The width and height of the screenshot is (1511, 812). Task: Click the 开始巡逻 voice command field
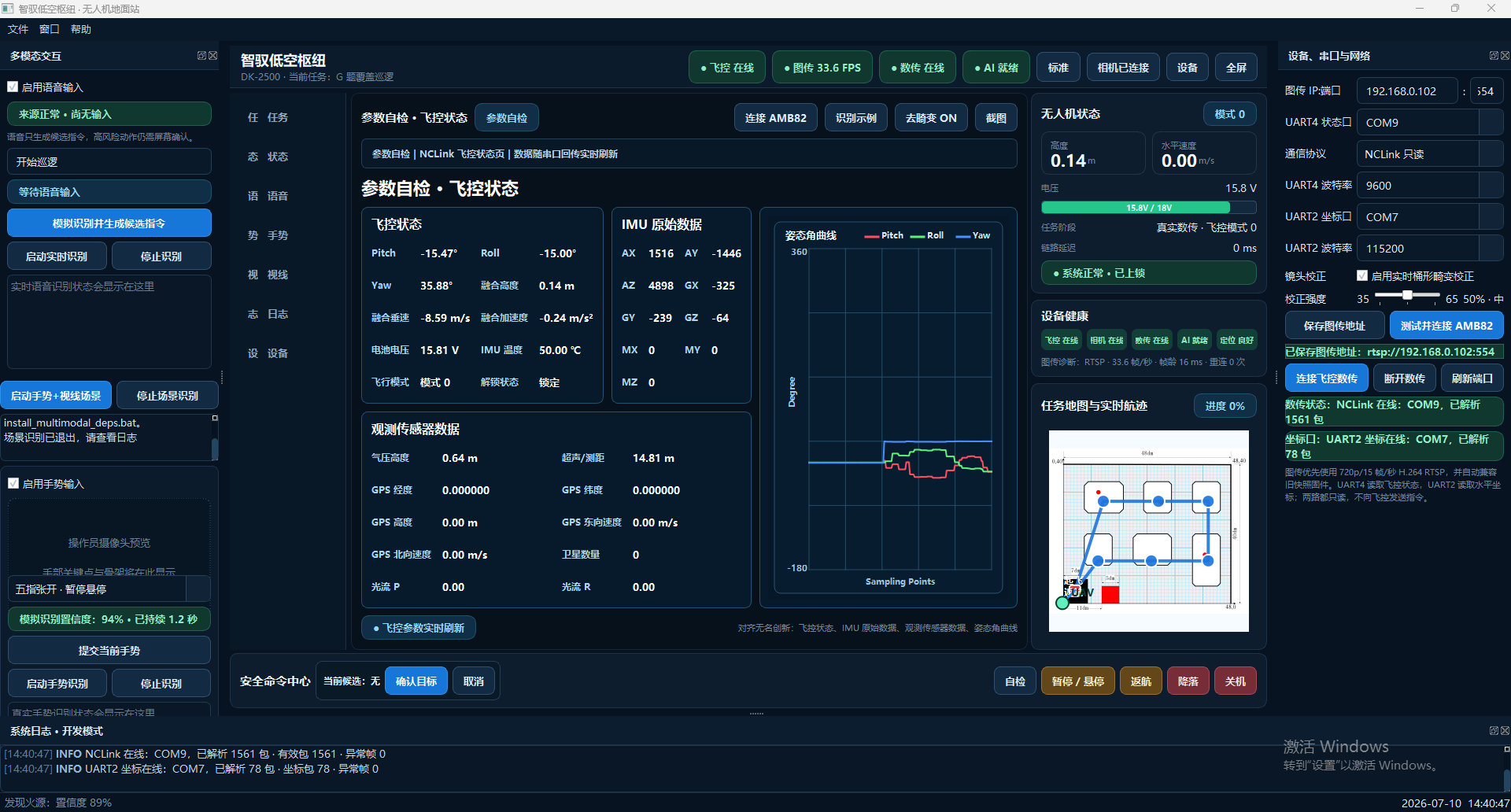point(109,162)
